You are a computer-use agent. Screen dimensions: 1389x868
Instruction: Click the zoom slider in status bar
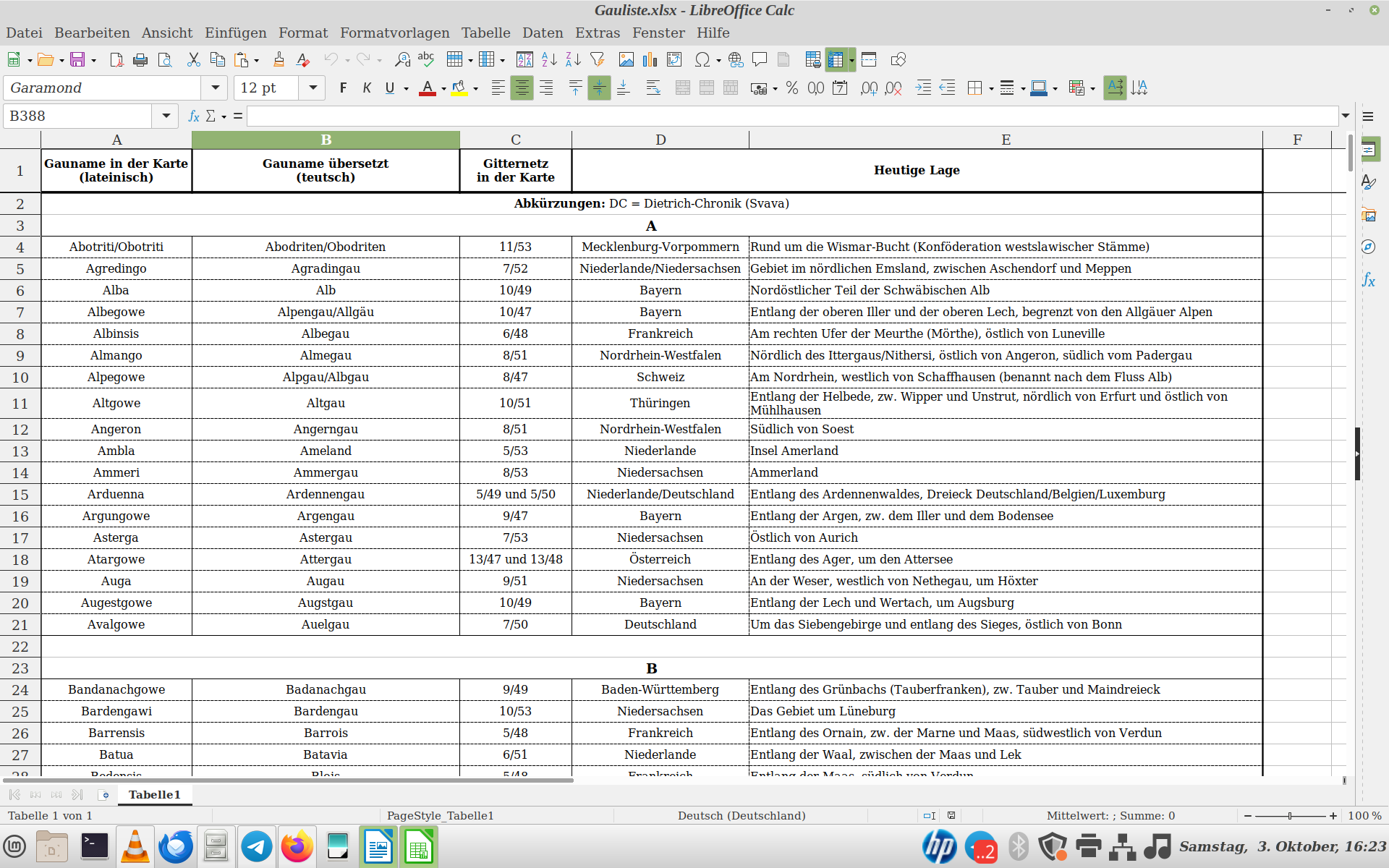1290,815
